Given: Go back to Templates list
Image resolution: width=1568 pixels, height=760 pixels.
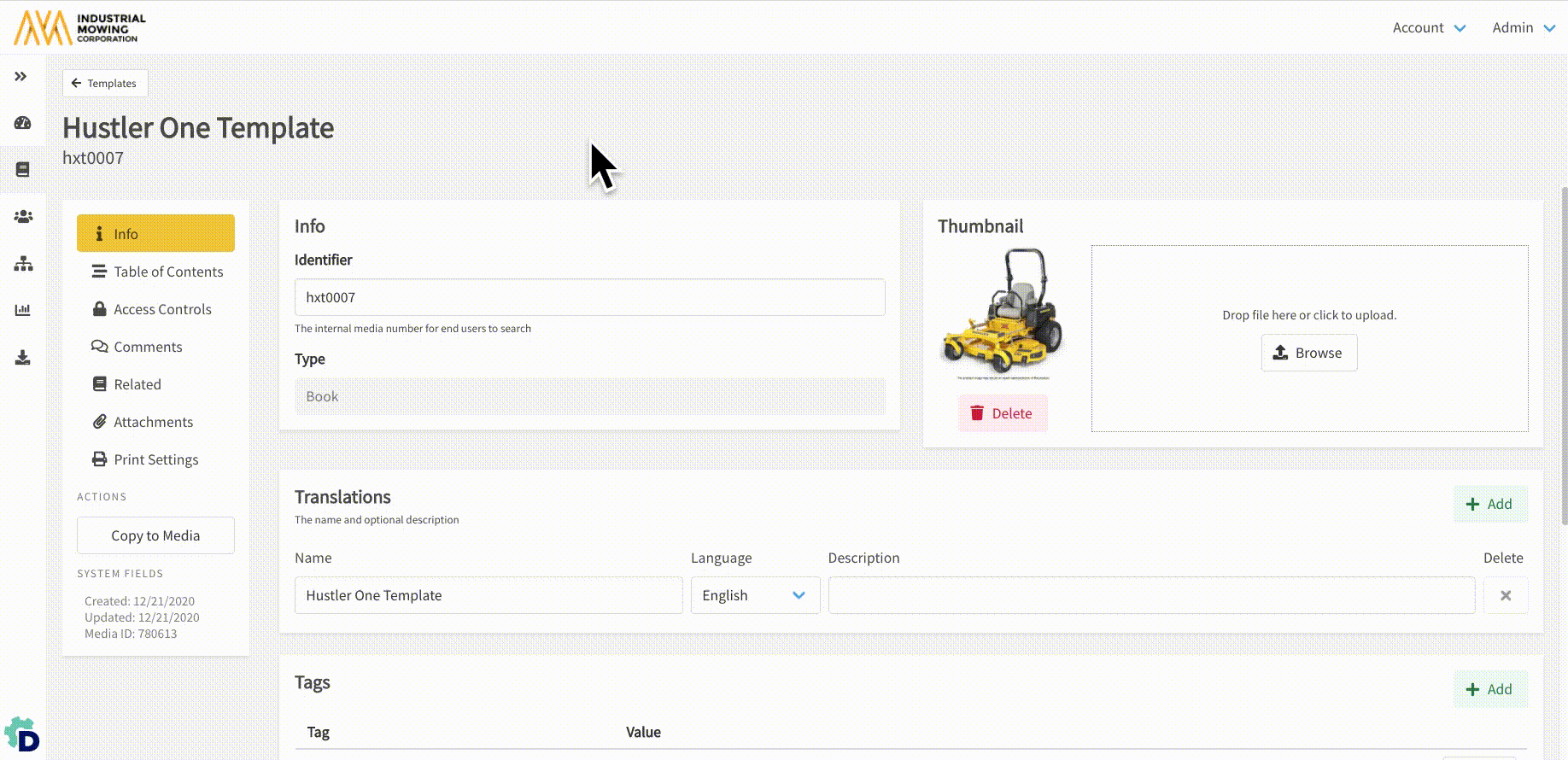Looking at the screenshot, I should [x=105, y=83].
